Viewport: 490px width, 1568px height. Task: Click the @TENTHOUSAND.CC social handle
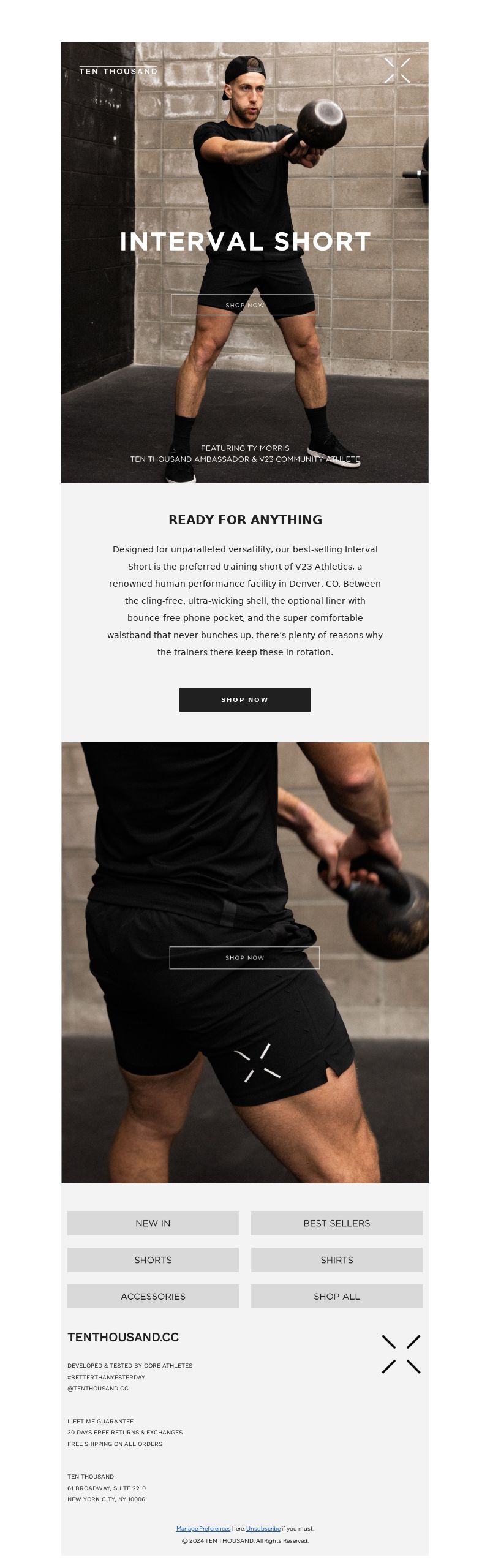[98, 1389]
